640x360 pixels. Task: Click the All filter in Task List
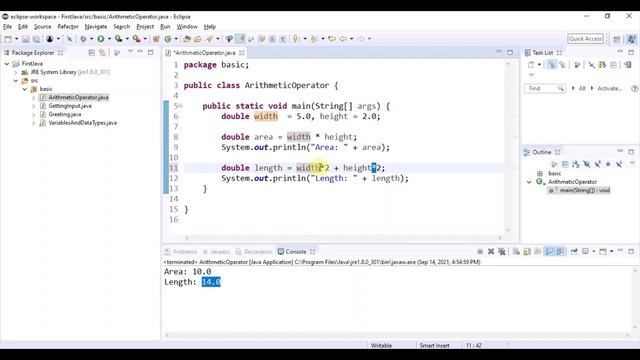(x=582, y=89)
